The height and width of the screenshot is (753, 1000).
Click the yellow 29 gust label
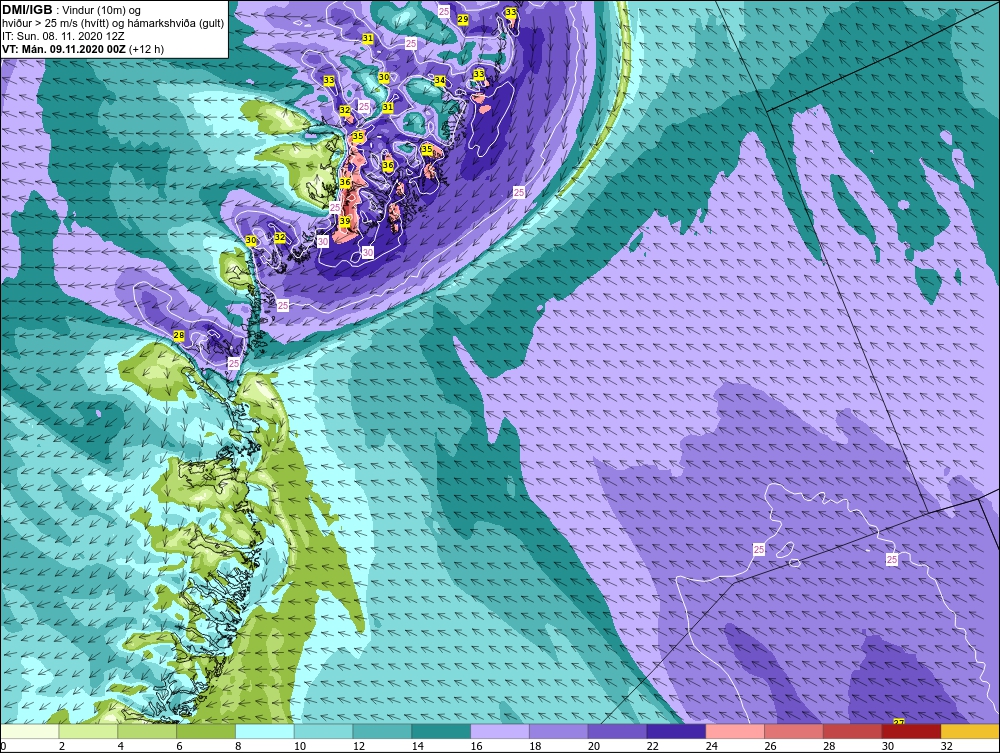pyautogui.click(x=463, y=20)
